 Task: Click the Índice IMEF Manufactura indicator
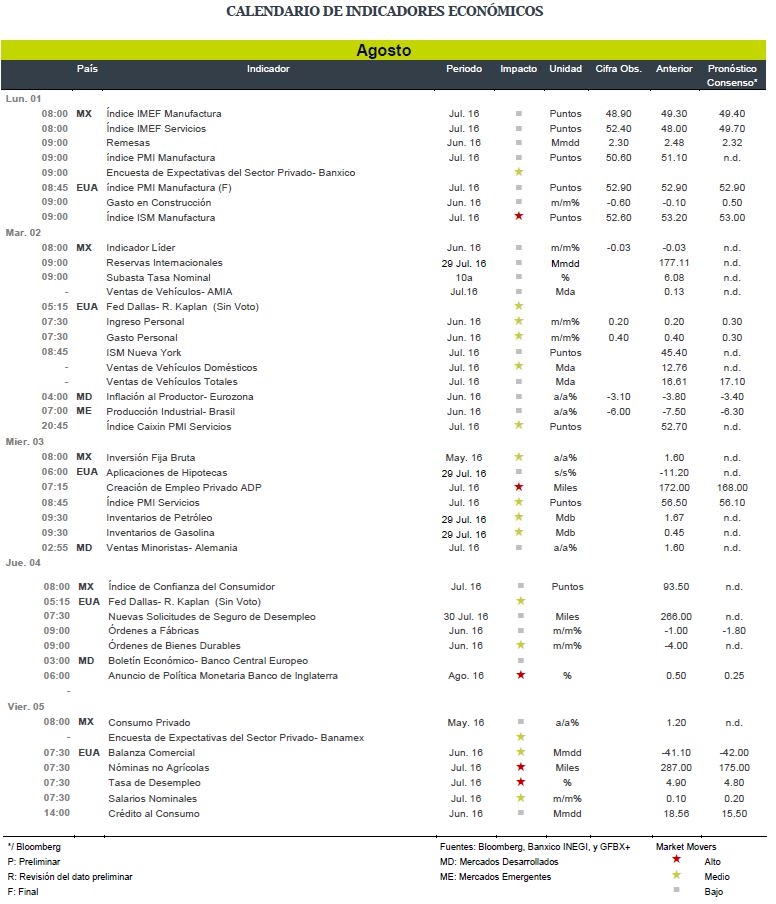pos(164,114)
